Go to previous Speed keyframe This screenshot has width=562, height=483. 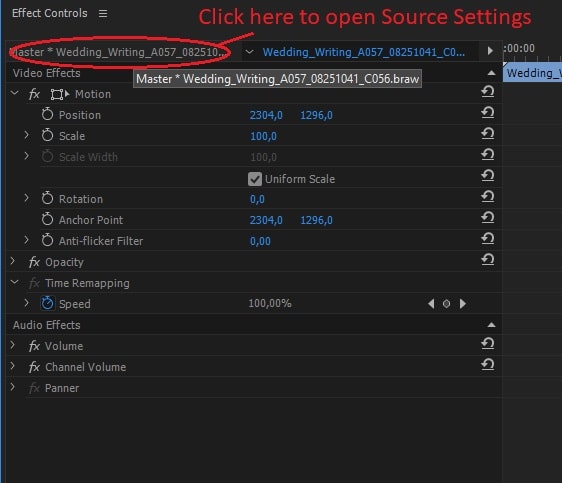pyautogui.click(x=431, y=304)
